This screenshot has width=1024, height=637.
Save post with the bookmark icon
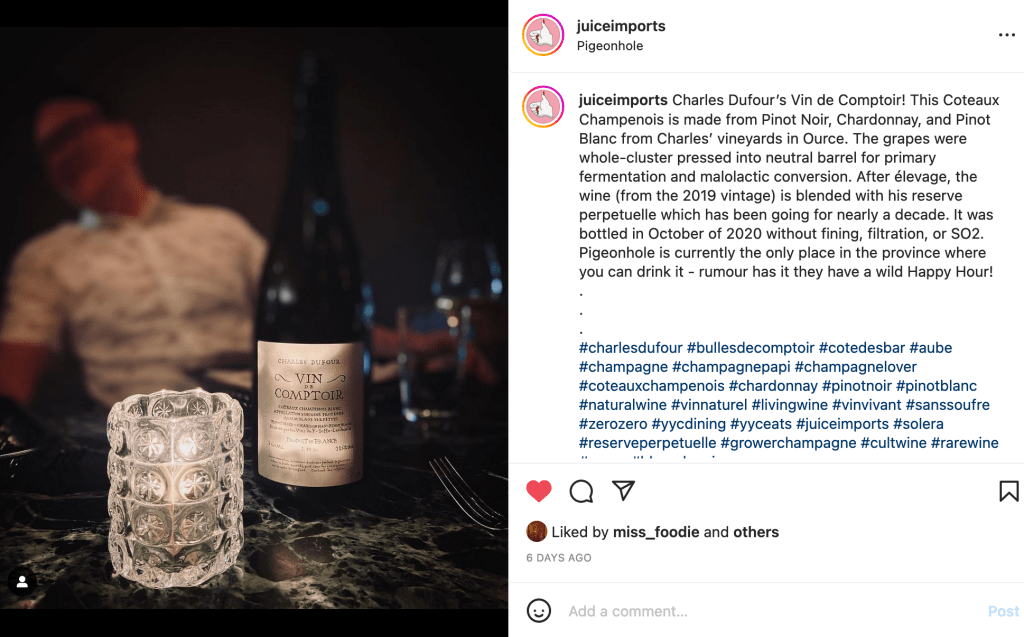pyautogui.click(x=1008, y=491)
